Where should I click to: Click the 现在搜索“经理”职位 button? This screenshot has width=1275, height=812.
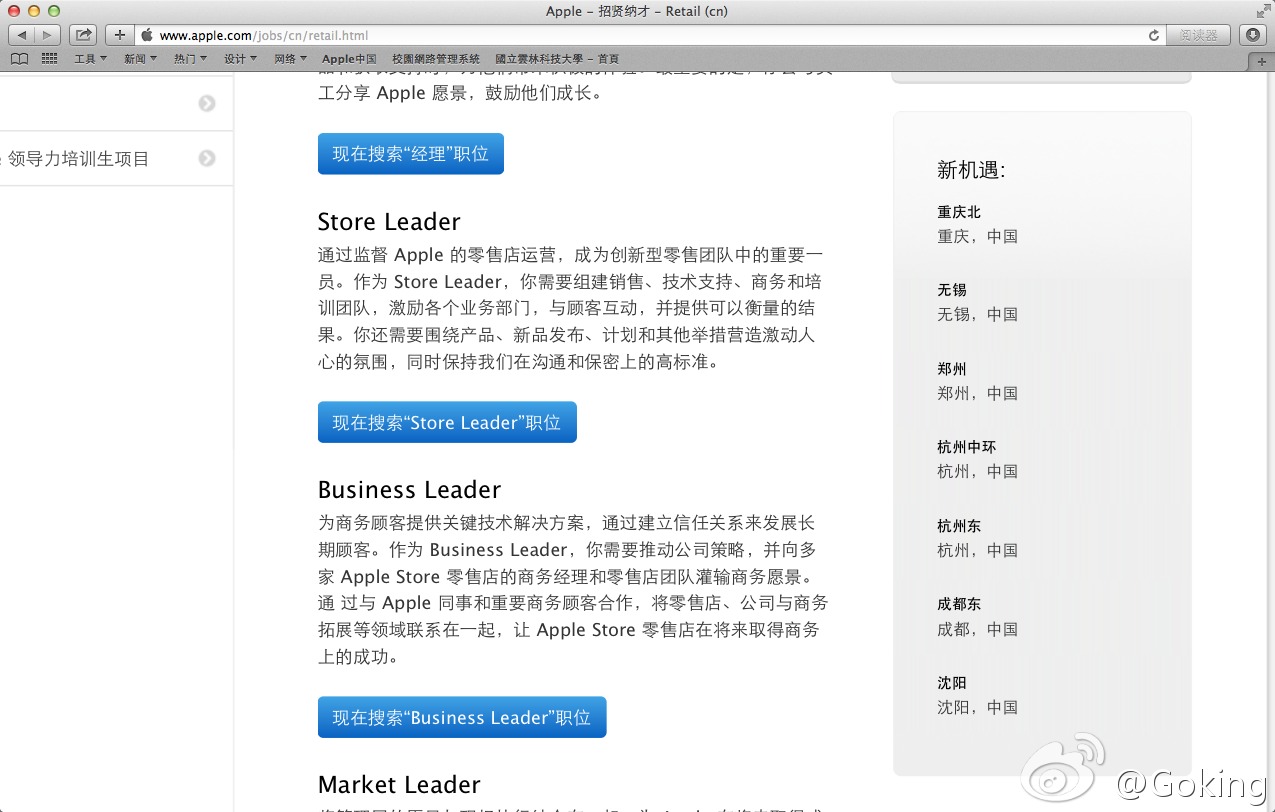pos(411,154)
